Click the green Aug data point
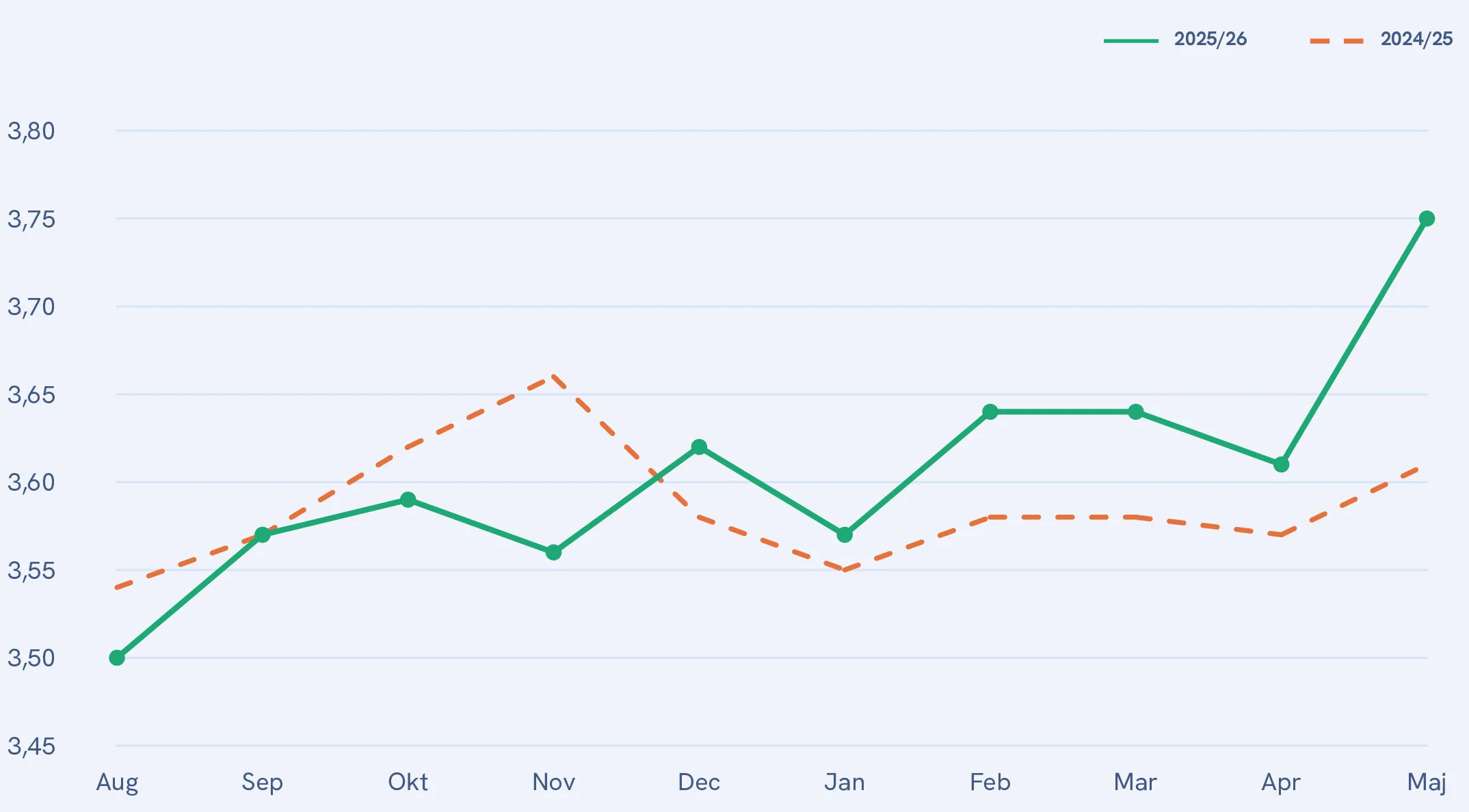Image resolution: width=1469 pixels, height=812 pixels. [117, 658]
